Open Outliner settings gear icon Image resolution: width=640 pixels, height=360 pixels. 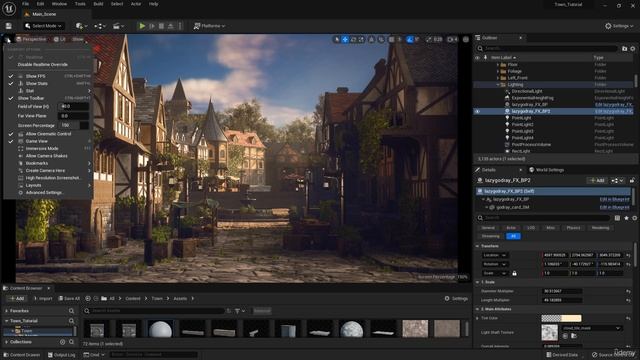(633, 49)
